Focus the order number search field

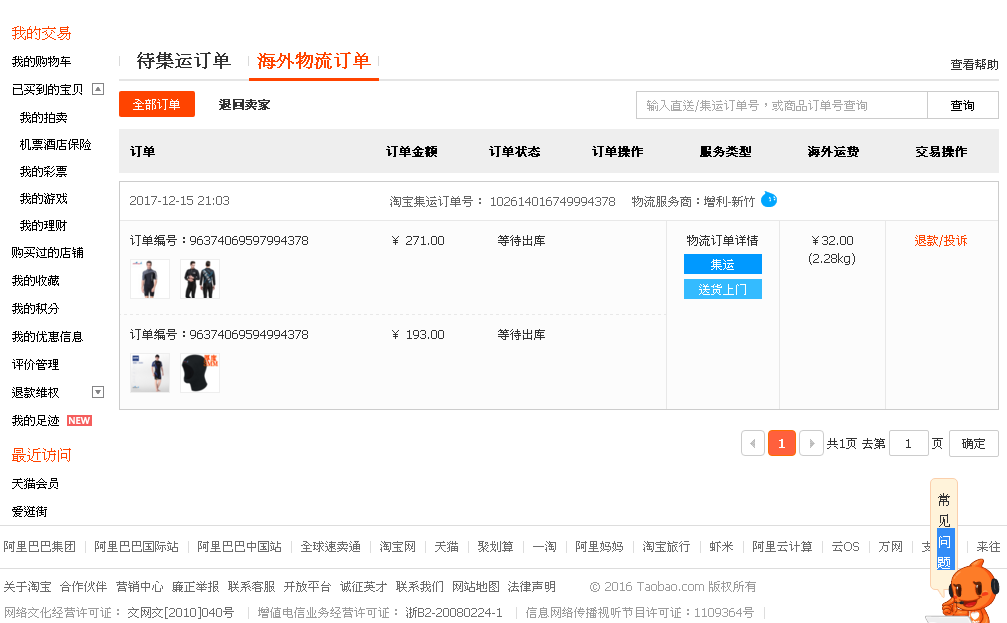tap(782, 105)
